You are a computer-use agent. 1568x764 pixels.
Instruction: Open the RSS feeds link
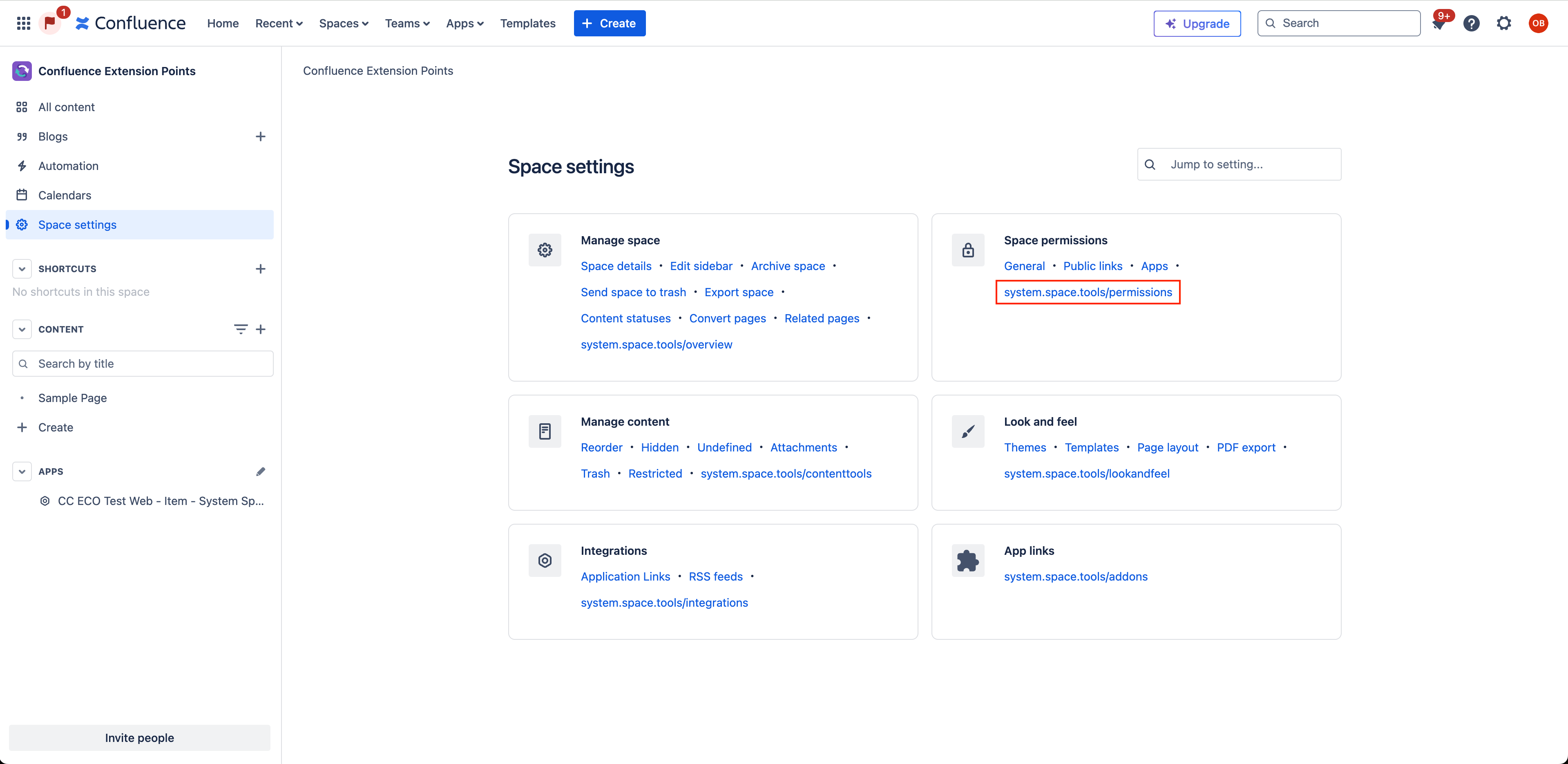(x=715, y=576)
